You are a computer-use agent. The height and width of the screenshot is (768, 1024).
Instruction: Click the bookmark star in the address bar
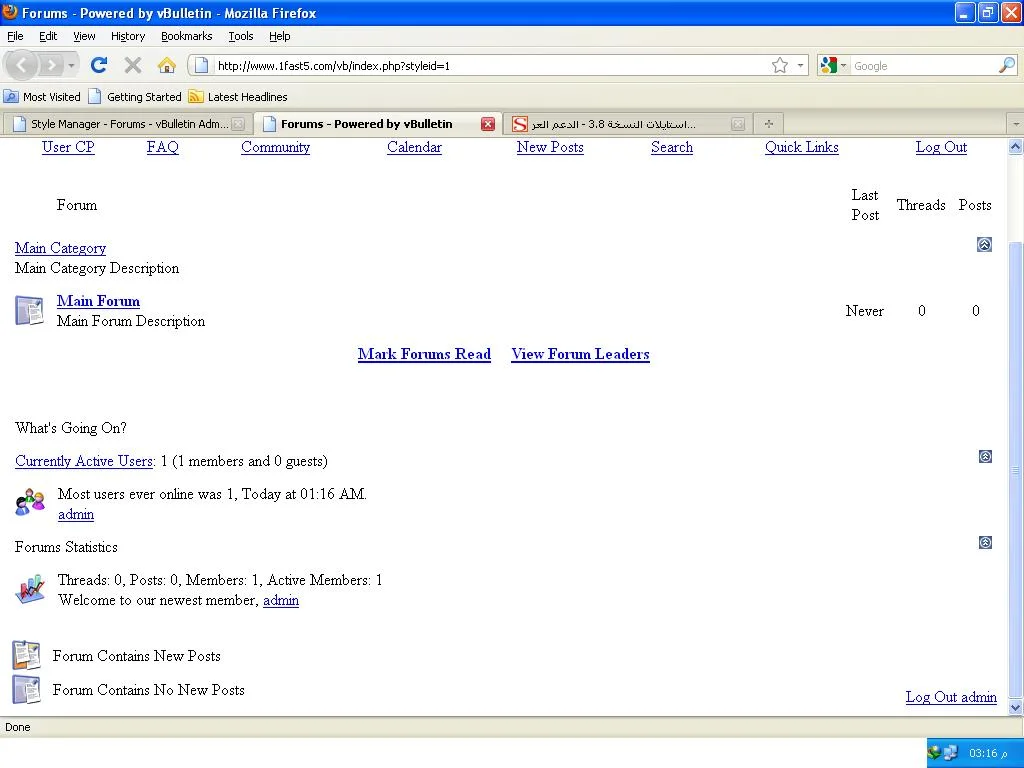pyautogui.click(x=780, y=65)
